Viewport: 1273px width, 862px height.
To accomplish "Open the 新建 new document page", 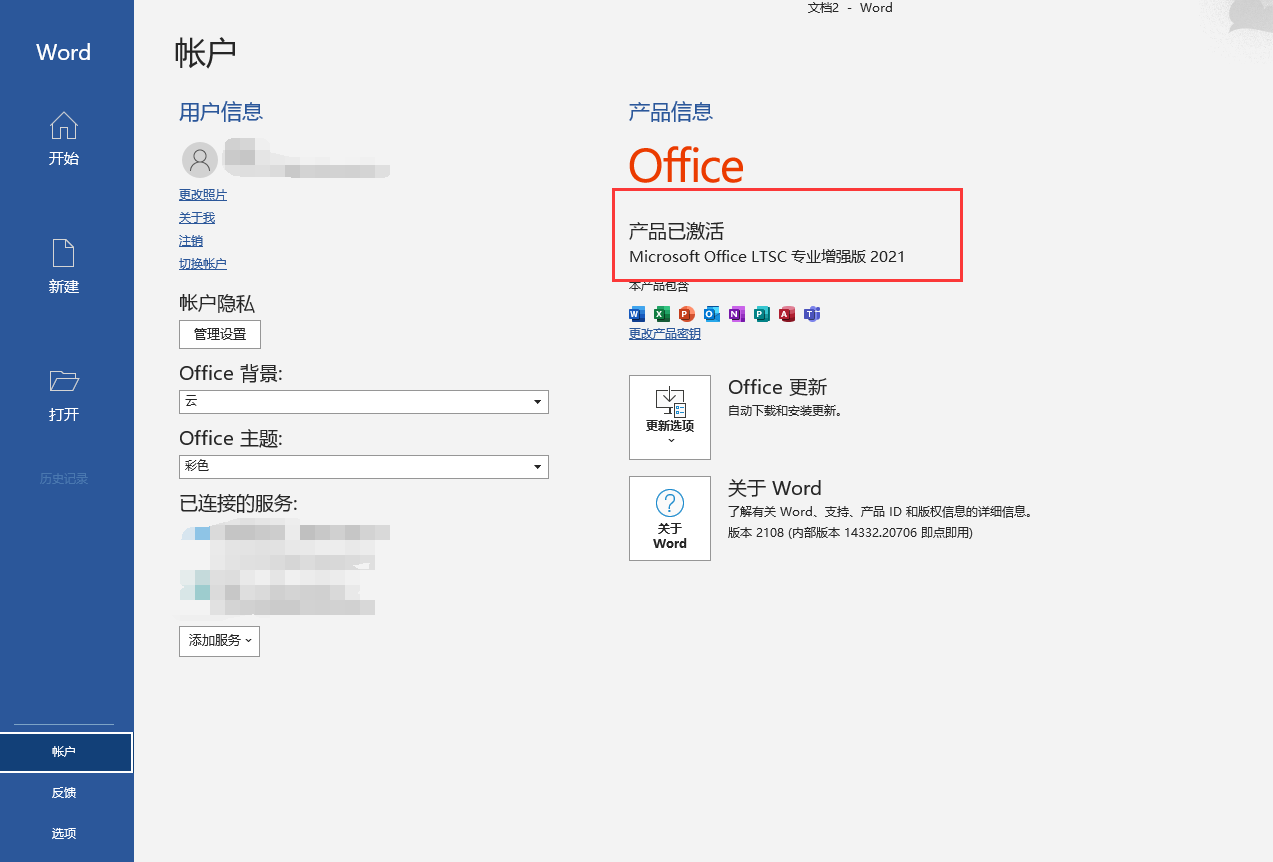I will [64, 267].
